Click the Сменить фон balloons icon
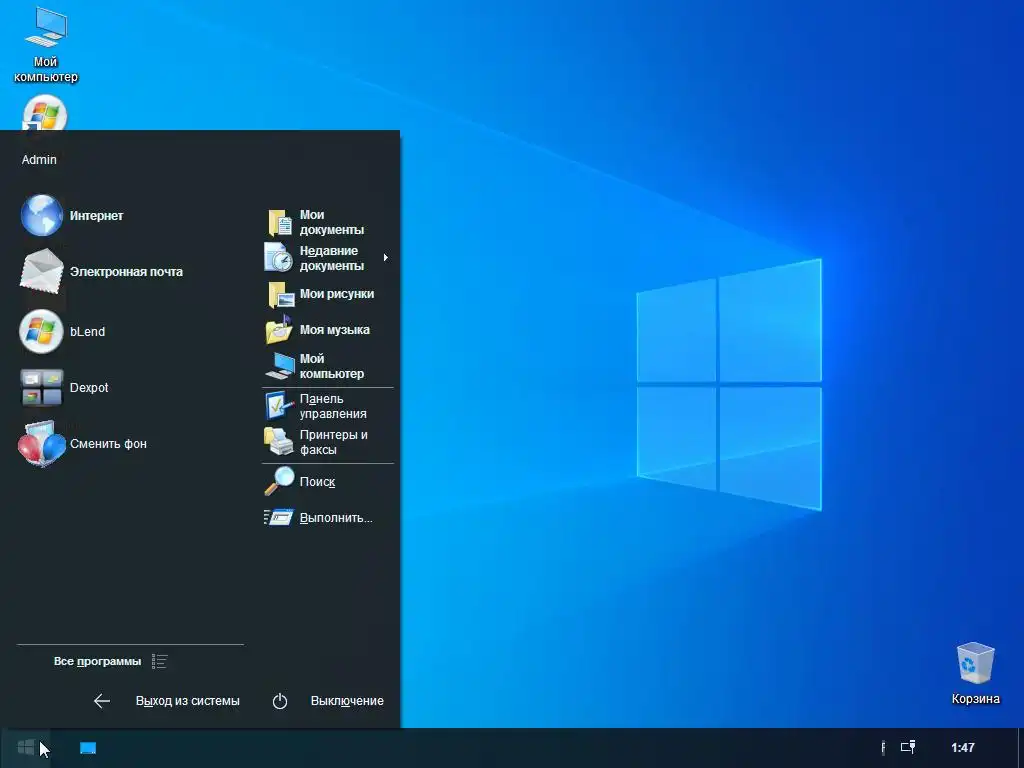The height and width of the screenshot is (768, 1024). coord(42,443)
